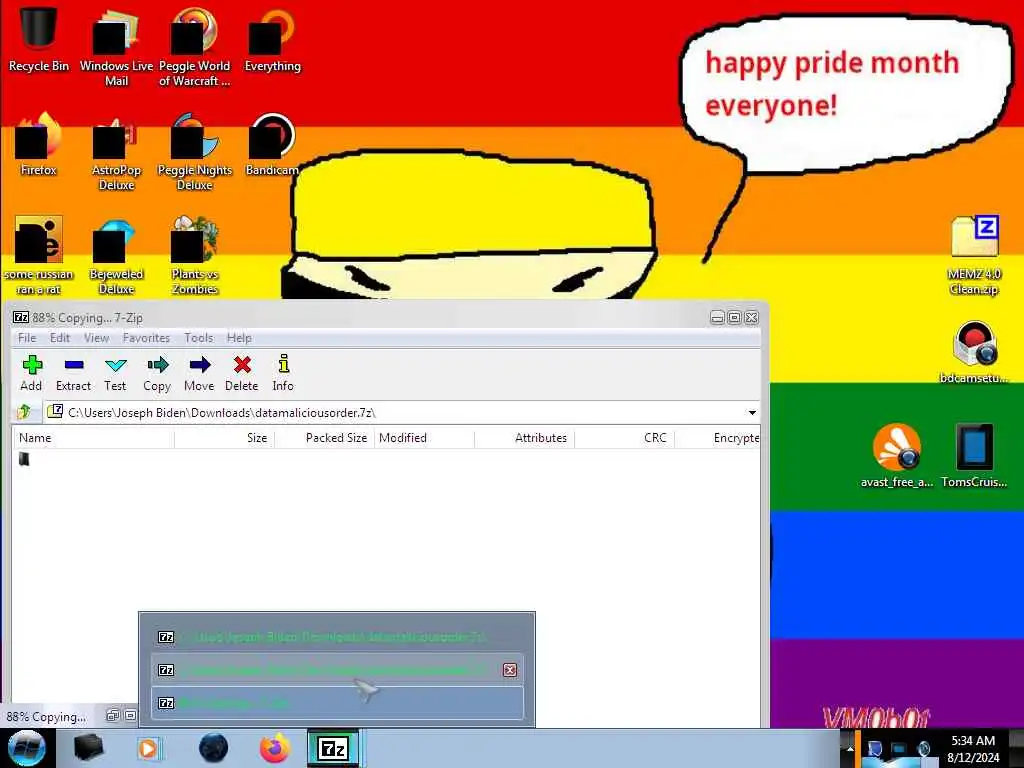
Task: Select the Firefox desktop shortcut
Action: point(39,144)
